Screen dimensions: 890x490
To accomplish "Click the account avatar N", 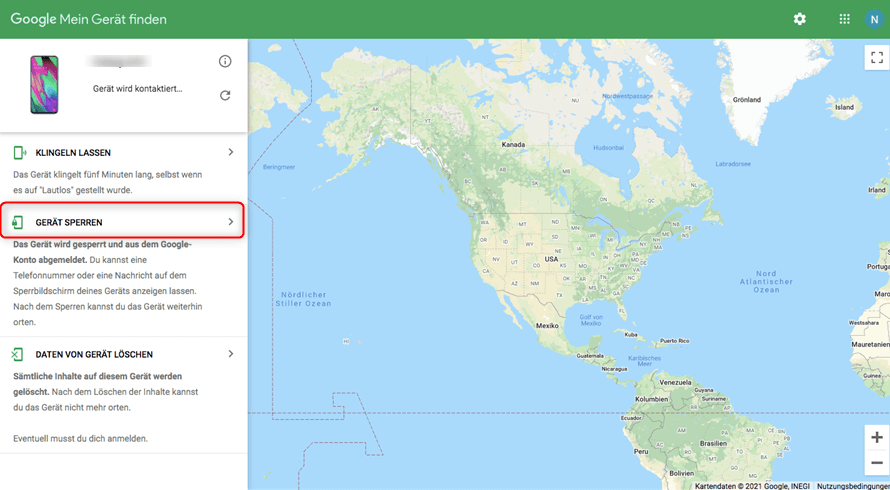I will coord(875,19).
